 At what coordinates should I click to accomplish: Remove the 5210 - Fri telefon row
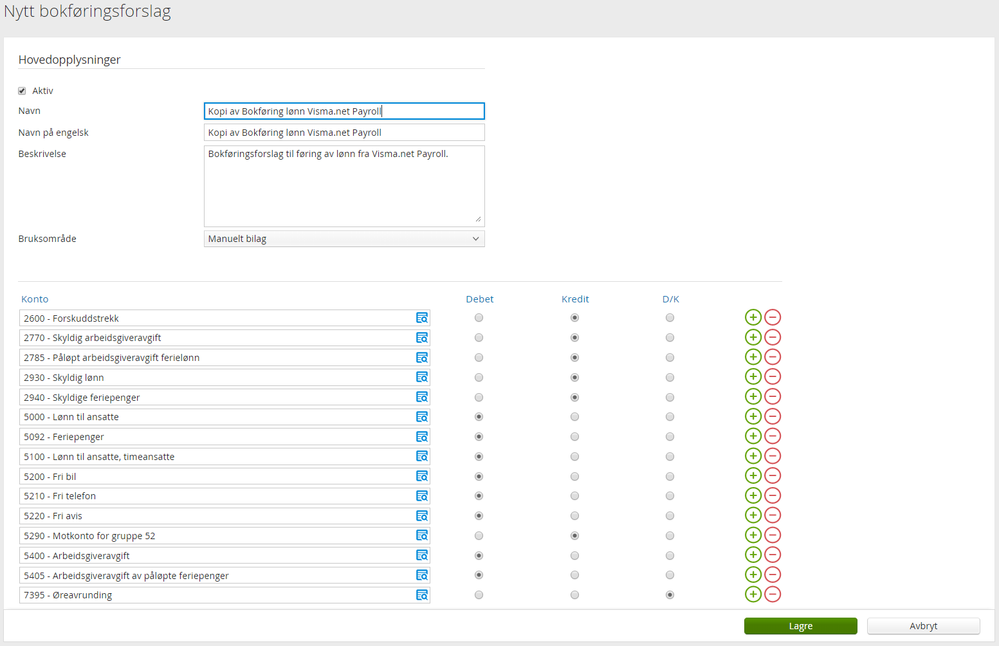pos(772,495)
